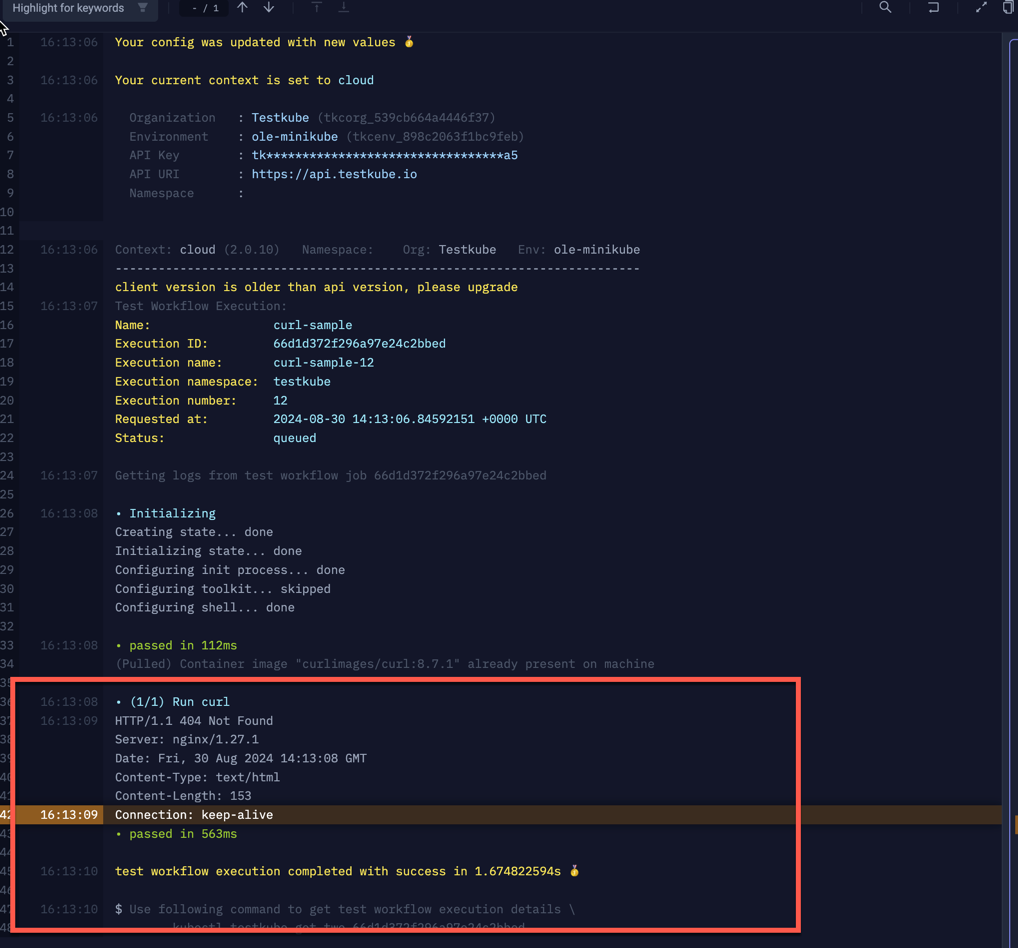Image resolution: width=1018 pixels, height=948 pixels.
Task: Jump to previous match with up arrow
Action: point(241,8)
